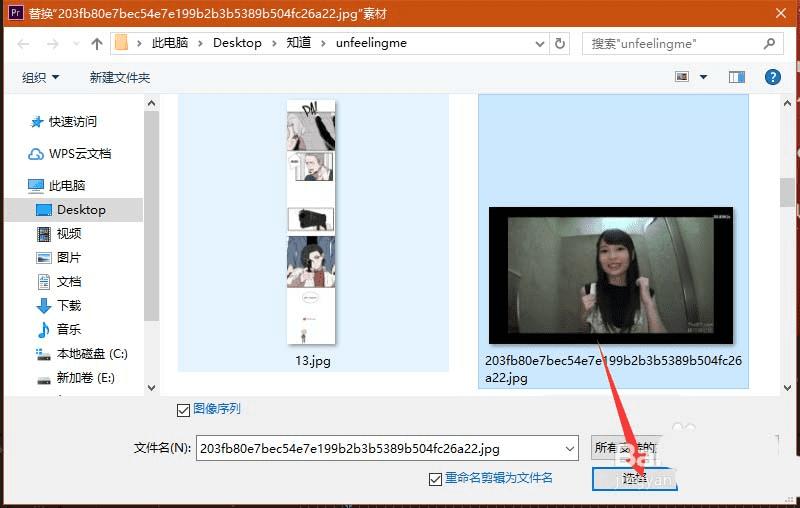Click the 新建文件夹 button

120,78
